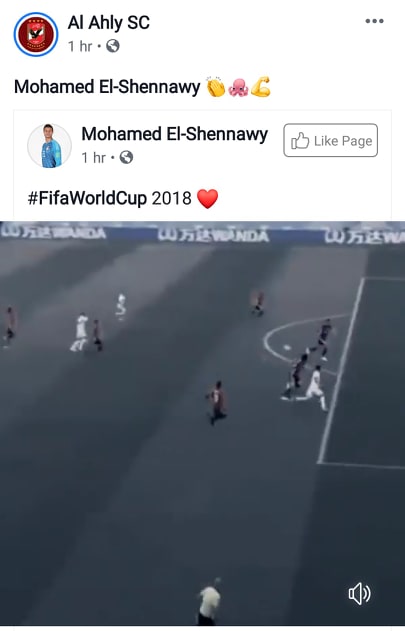Click the flexed biceps emoji
The image size is (405, 631).
[x=260, y=87]
